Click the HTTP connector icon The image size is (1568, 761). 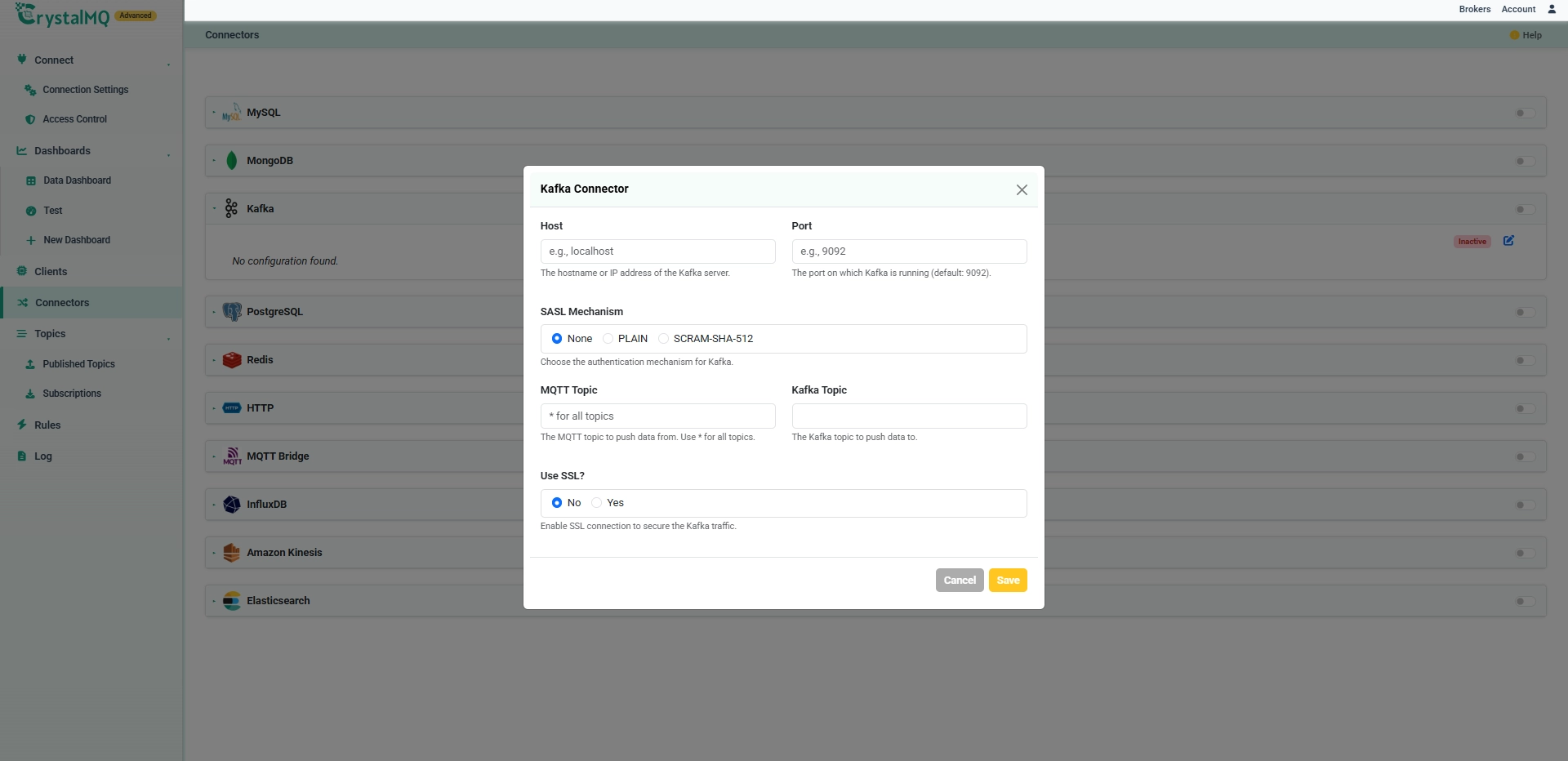pos(232,408)
